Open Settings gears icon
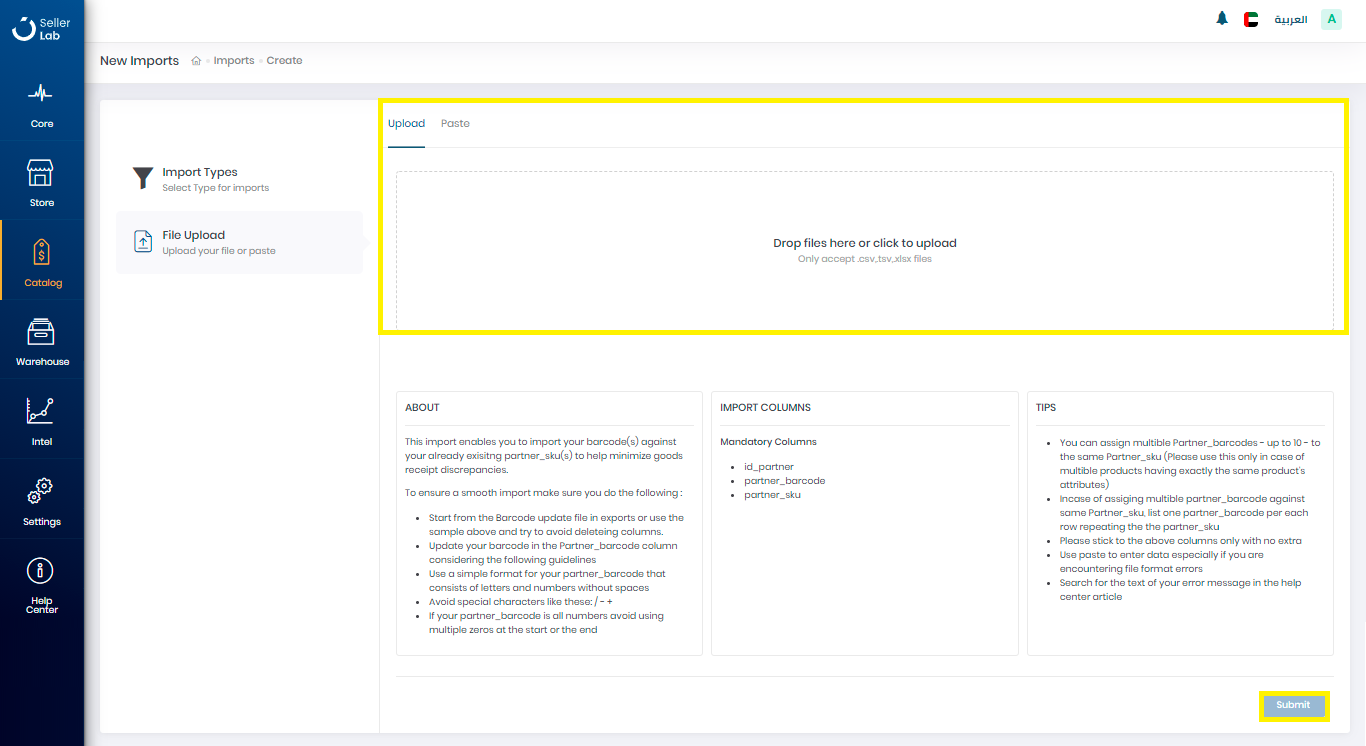The height and width of the screenshot is (746, 1366). (41, 491)
